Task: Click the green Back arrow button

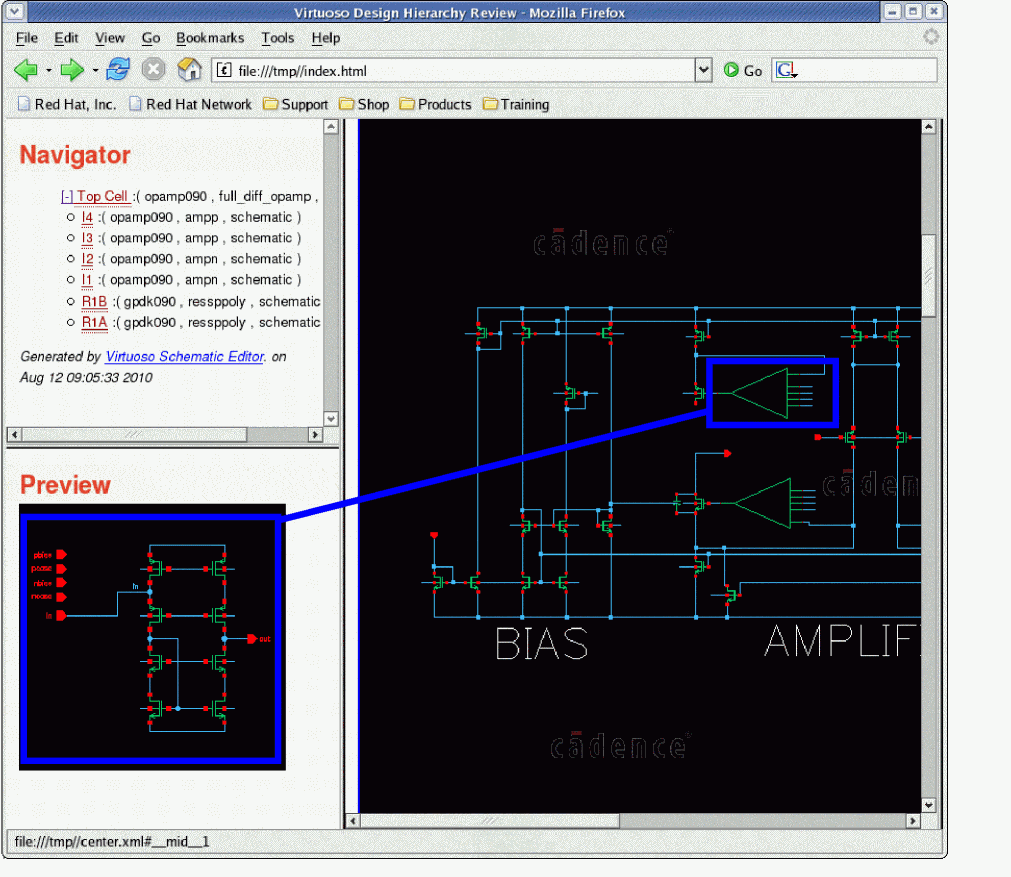Action: (25, 70)
